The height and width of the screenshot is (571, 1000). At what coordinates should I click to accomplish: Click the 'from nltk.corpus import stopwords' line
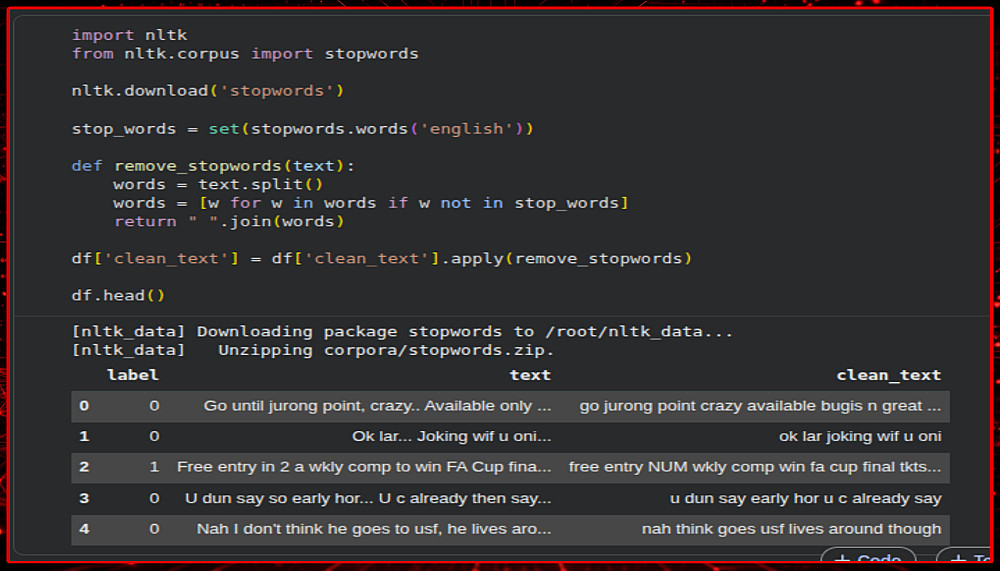[245, 54]
